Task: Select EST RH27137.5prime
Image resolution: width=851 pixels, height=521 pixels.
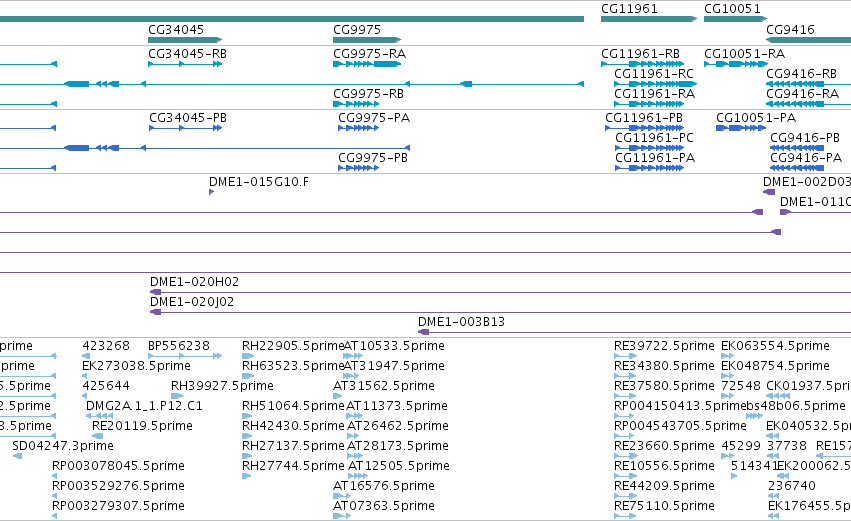Action: point(293,446)
